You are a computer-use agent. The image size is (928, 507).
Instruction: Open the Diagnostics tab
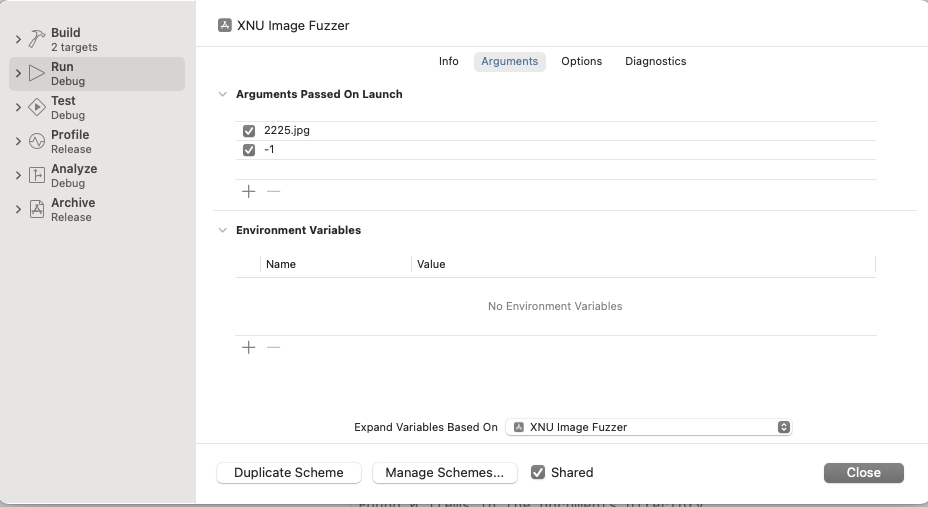[655, 61]
